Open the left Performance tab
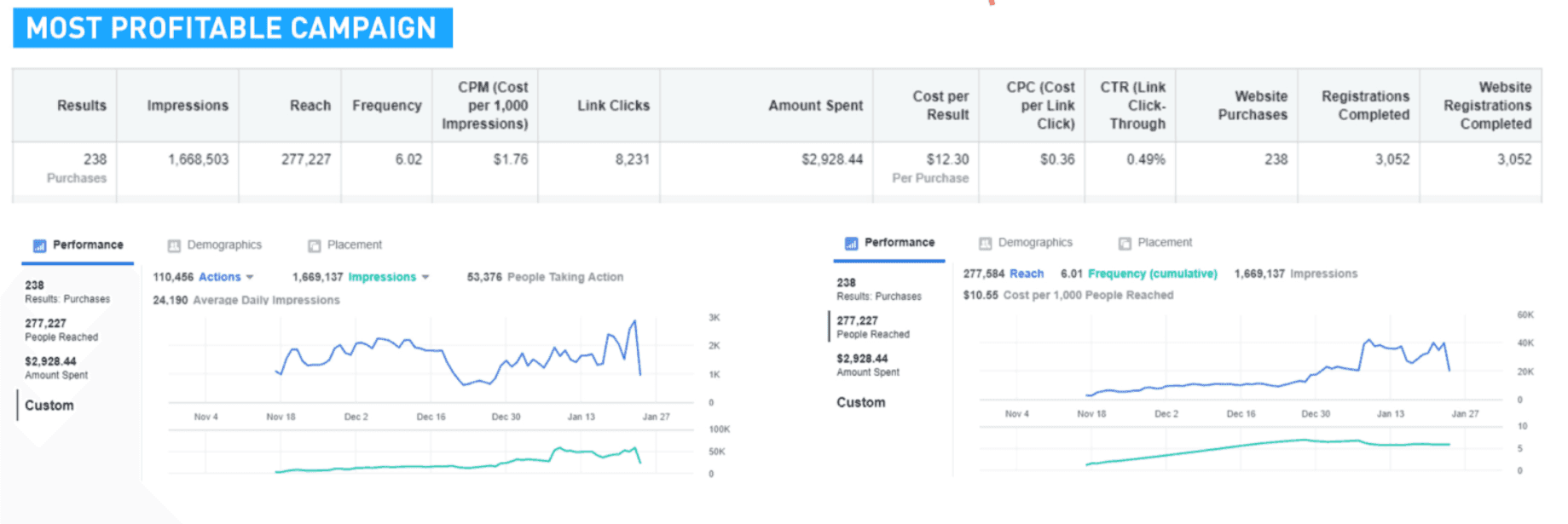The image size is (1568, 524). pyautogui.click(x=78, y=245)
